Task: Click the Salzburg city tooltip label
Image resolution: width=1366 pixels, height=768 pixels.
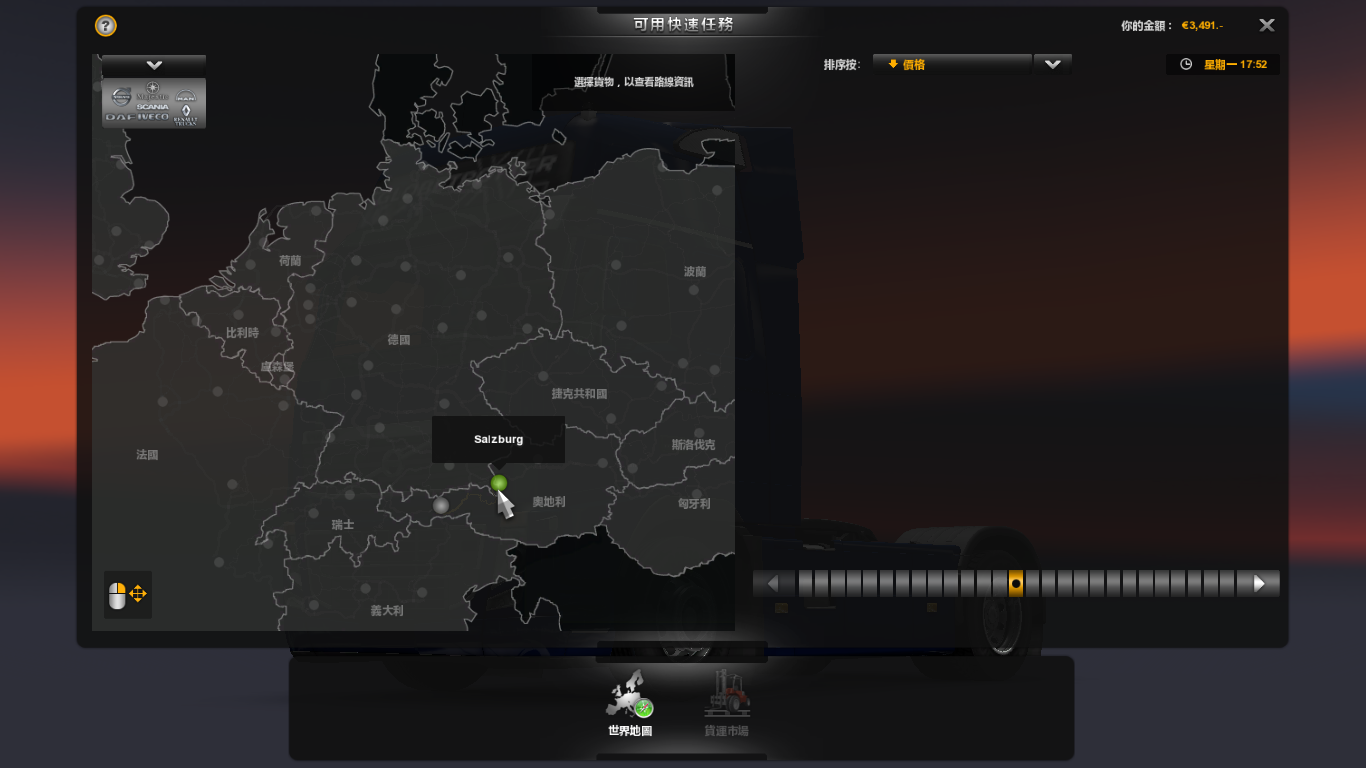Action: tap(498, 439)
